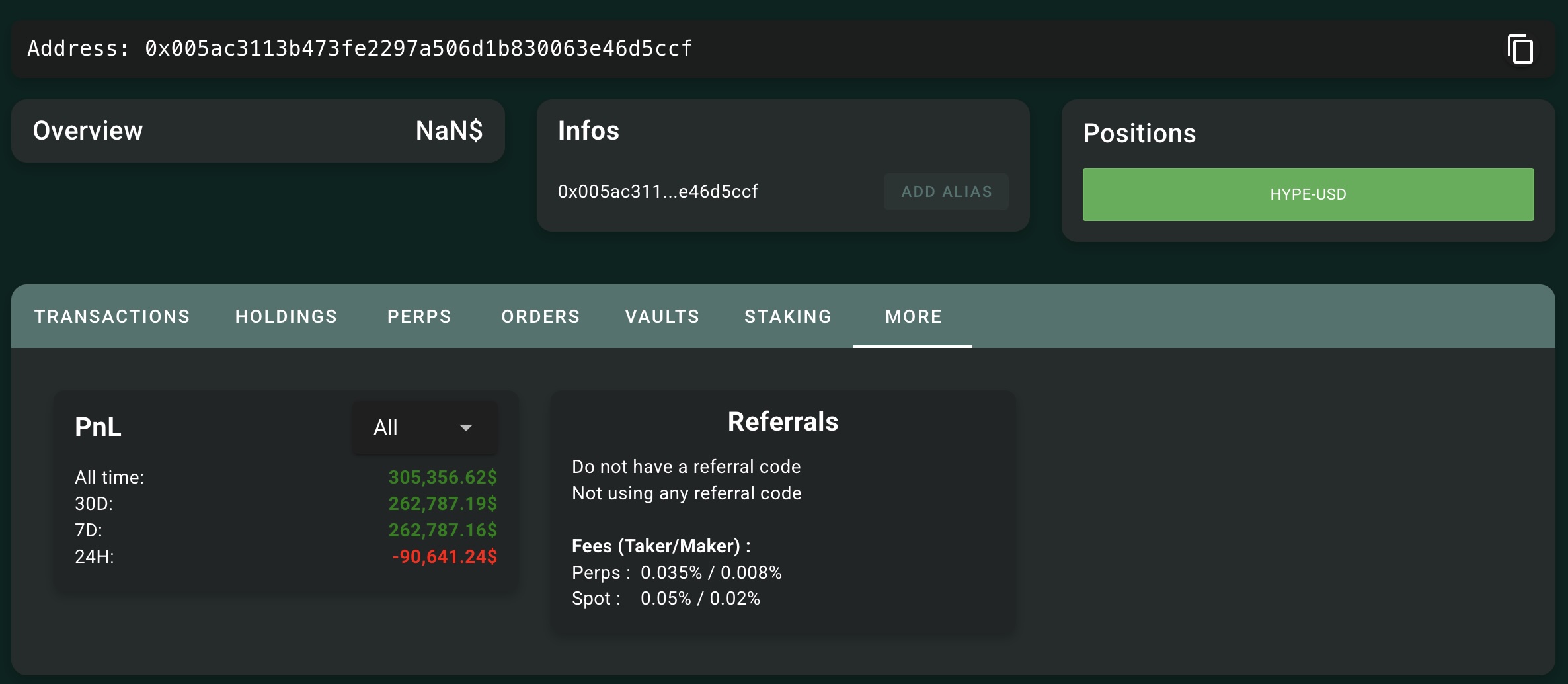Click the Infos card heading

click(588, 131)
